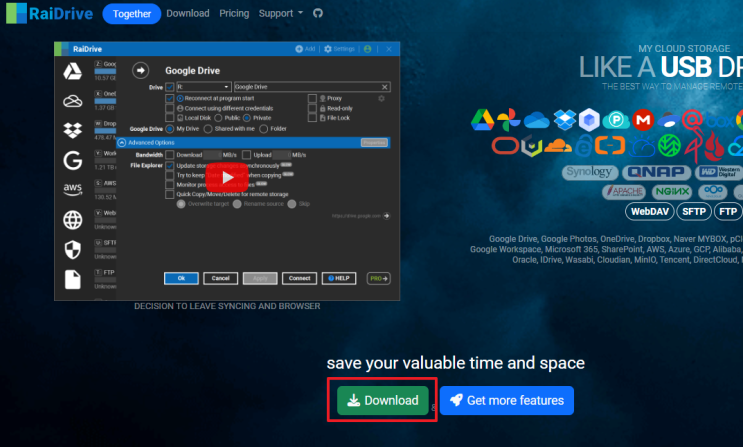Click the MEGA logo among the cloud icons
The image size is (743, 447).
coord(643,120)
